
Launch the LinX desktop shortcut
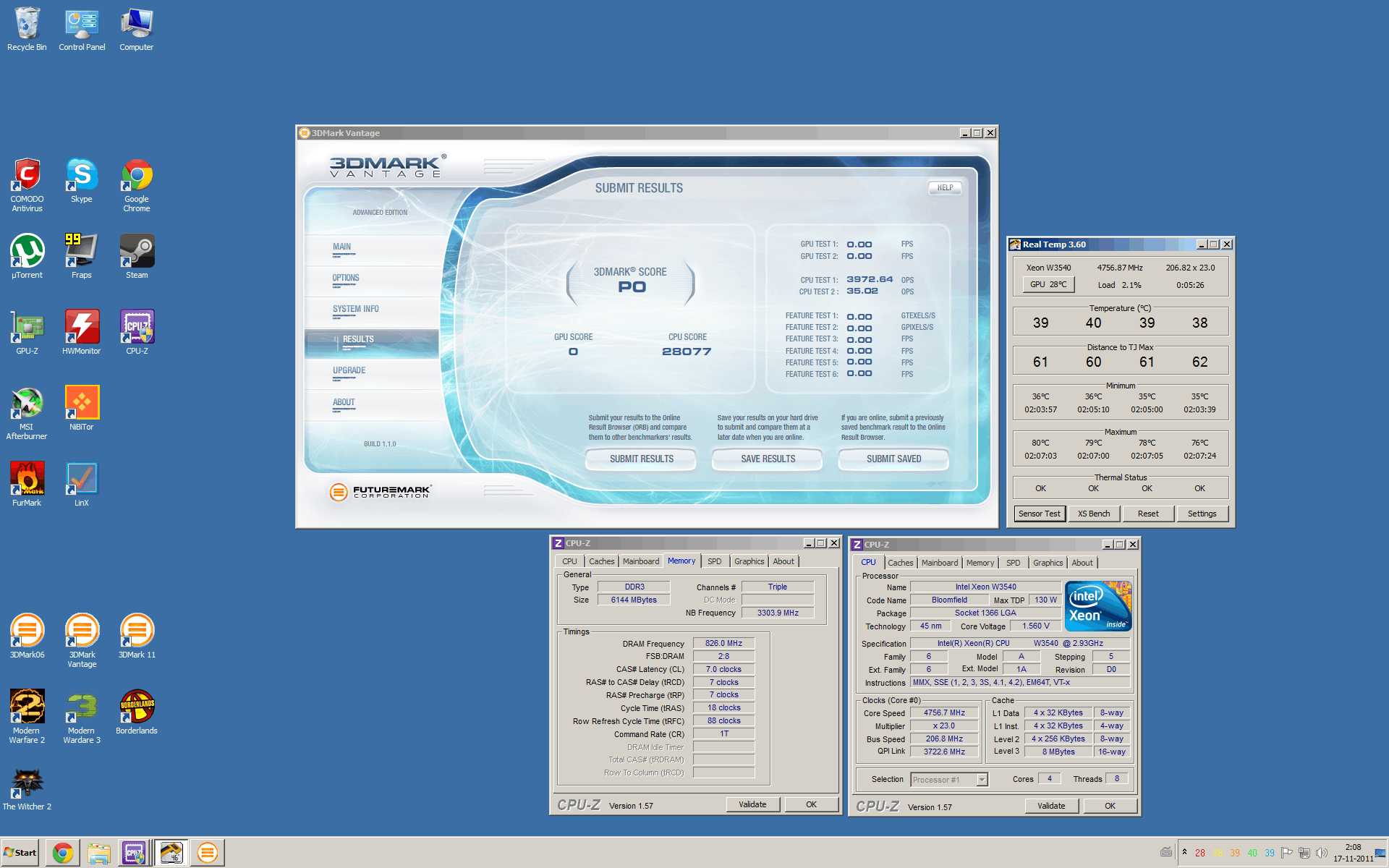tap(82, 480)
